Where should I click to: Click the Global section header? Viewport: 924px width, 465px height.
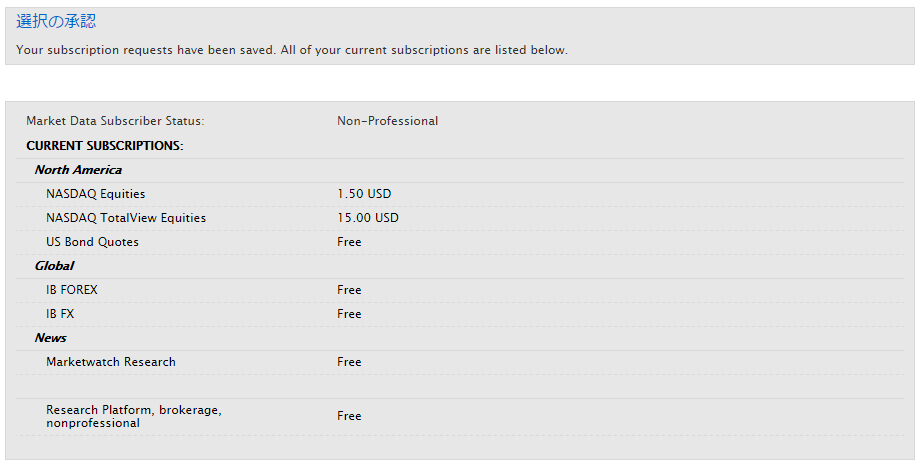[x=54, y=266]
